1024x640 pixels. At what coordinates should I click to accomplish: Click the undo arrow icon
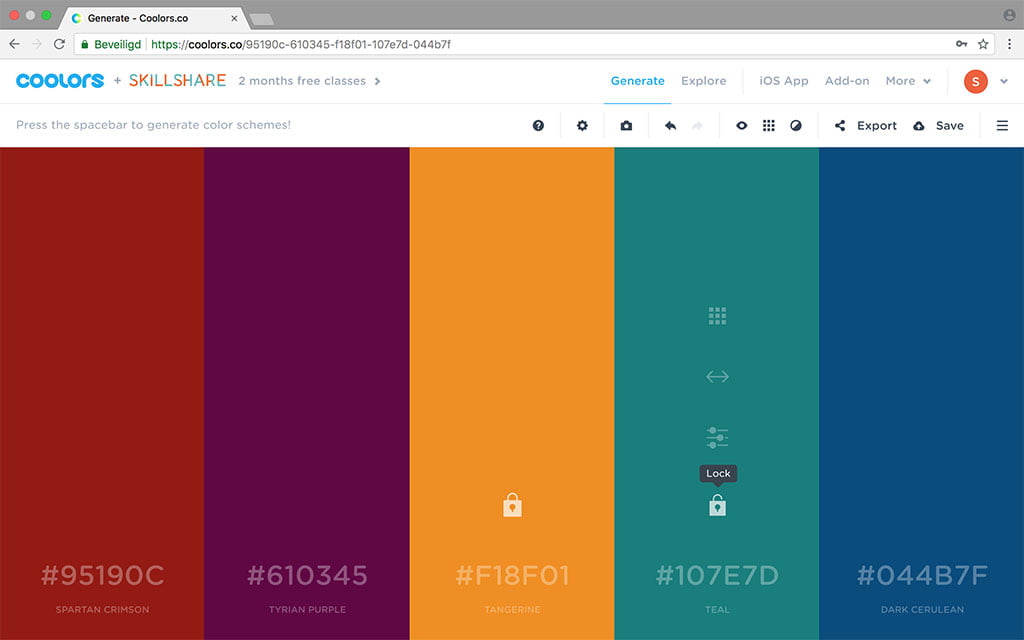pos(670,126)
